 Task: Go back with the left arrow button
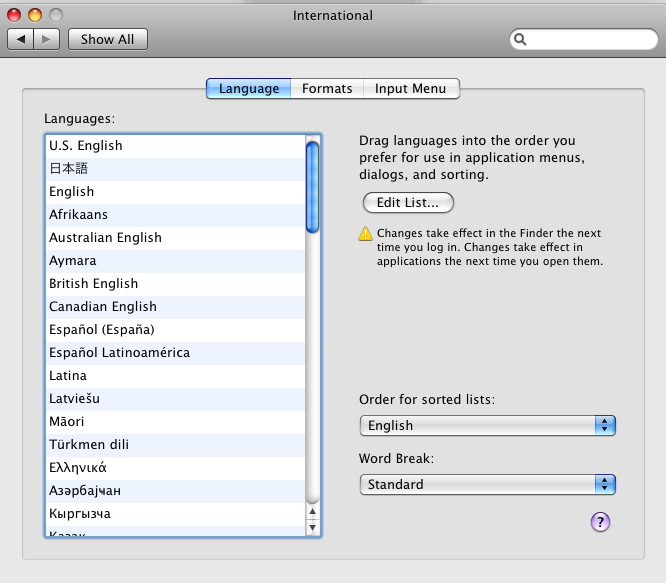click(20, 39)
